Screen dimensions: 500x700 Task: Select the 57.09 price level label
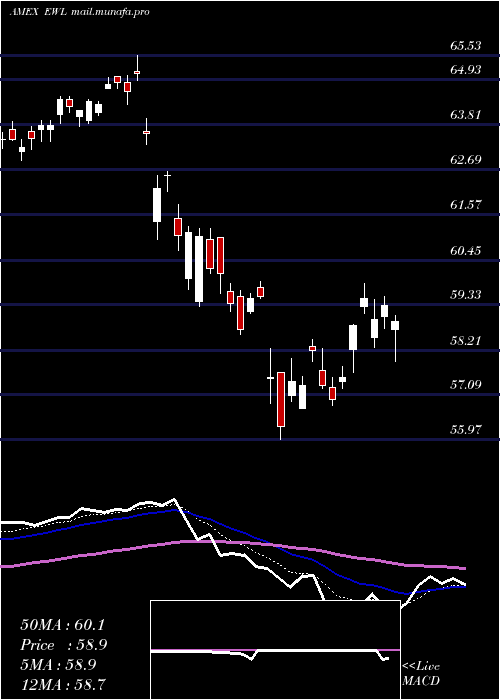point(466,384)
